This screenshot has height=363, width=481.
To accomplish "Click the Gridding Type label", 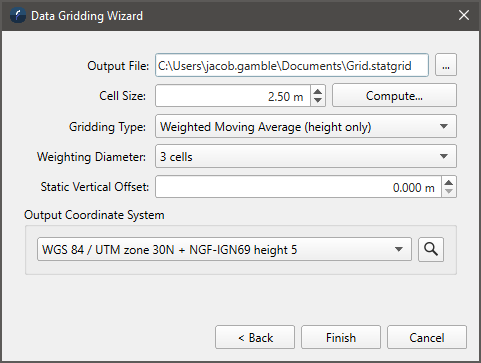I will (107, 127).
